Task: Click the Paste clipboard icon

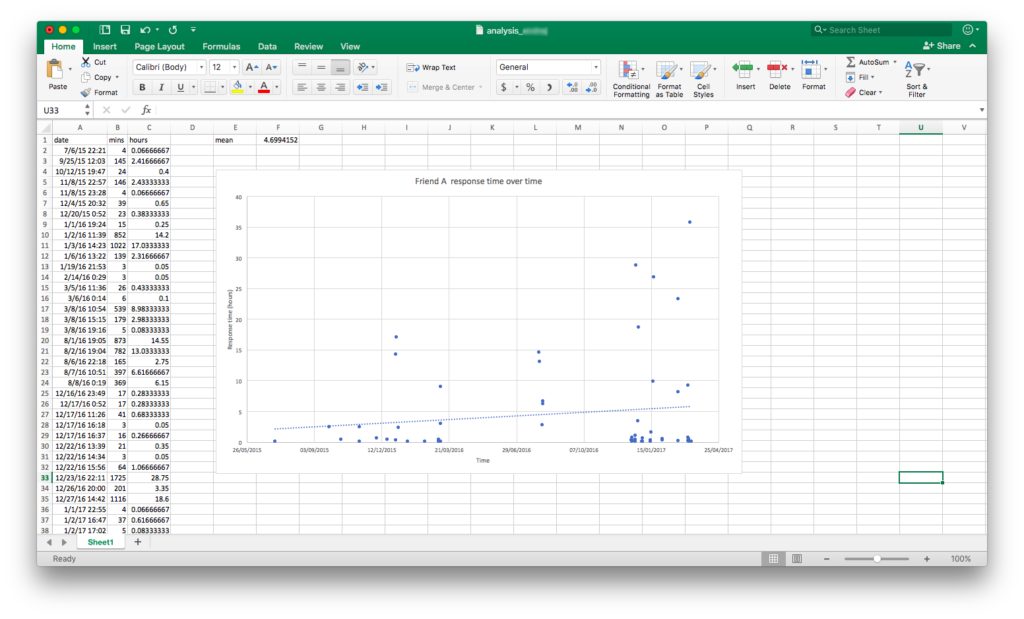Action: 56,70
